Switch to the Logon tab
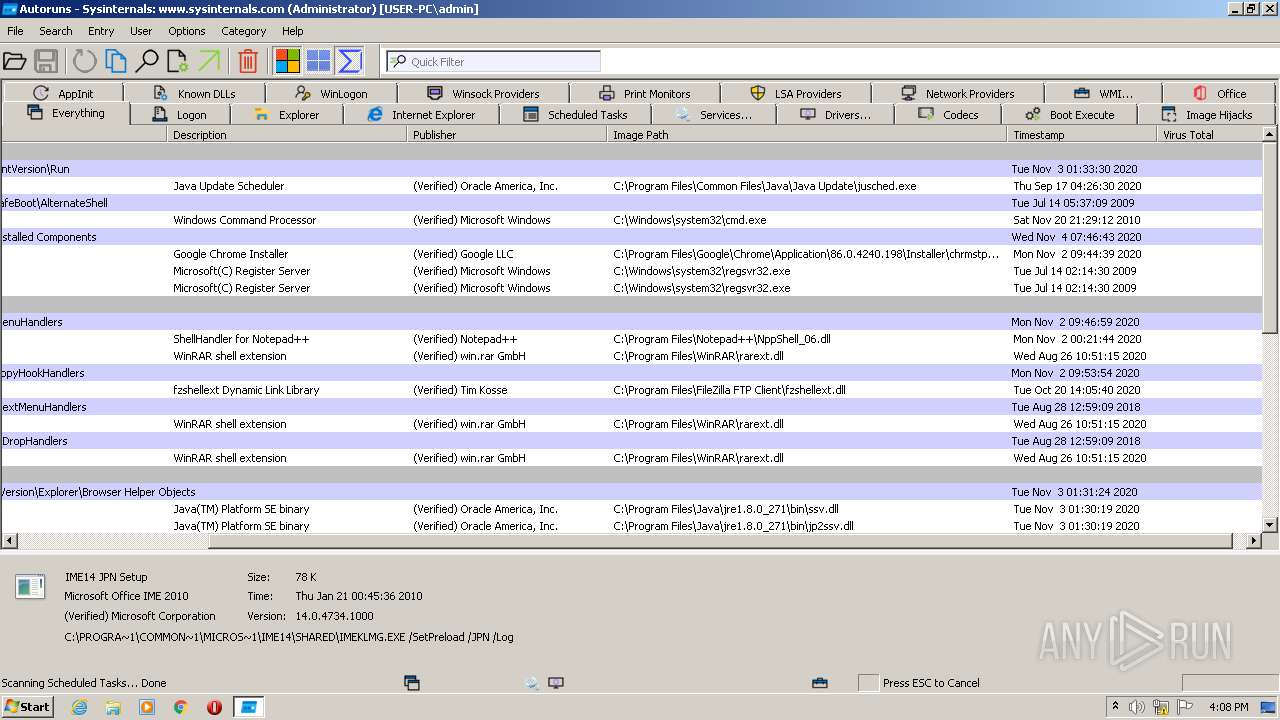Screen dimensions: 1280x720 [x=179, y=115]
